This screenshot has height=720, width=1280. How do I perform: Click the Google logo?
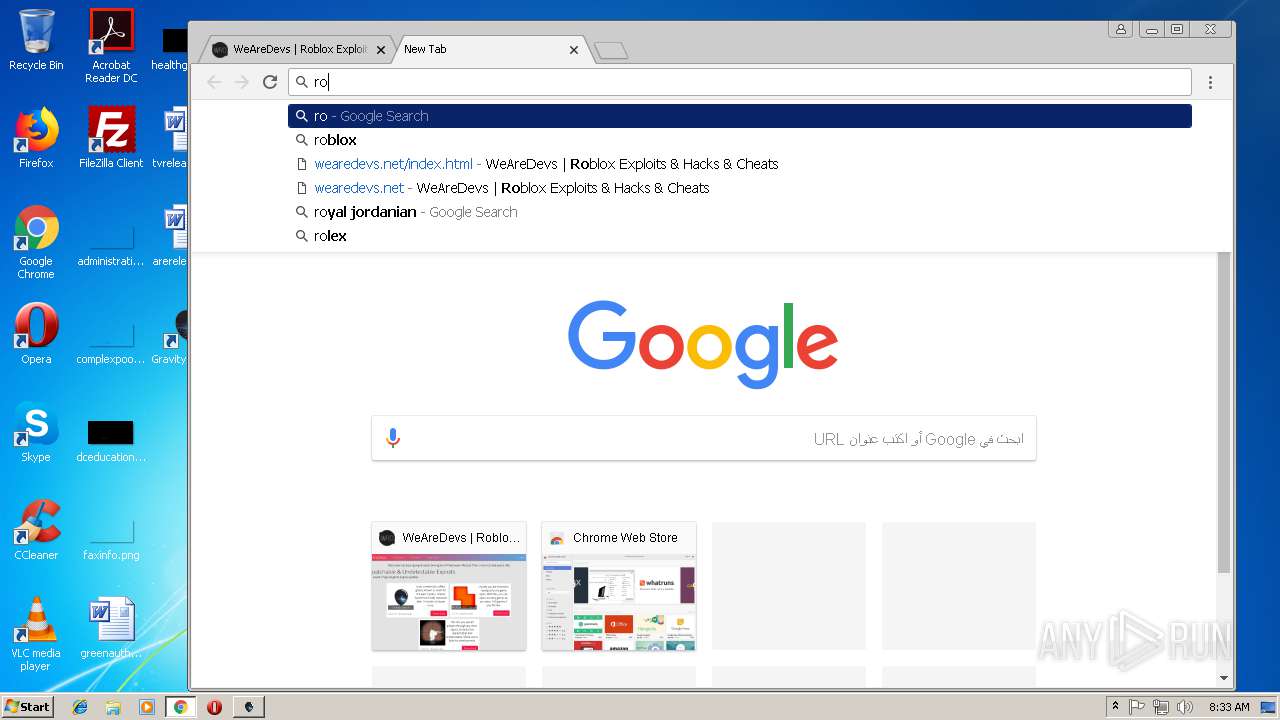[x=703, y=345]
